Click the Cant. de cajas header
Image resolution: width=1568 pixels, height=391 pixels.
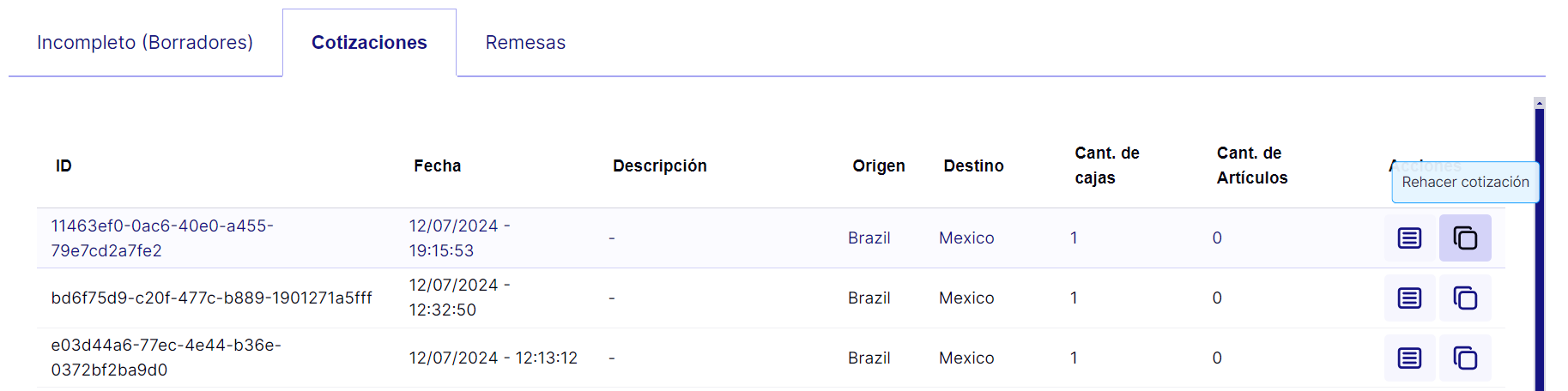pos(1107,165)
